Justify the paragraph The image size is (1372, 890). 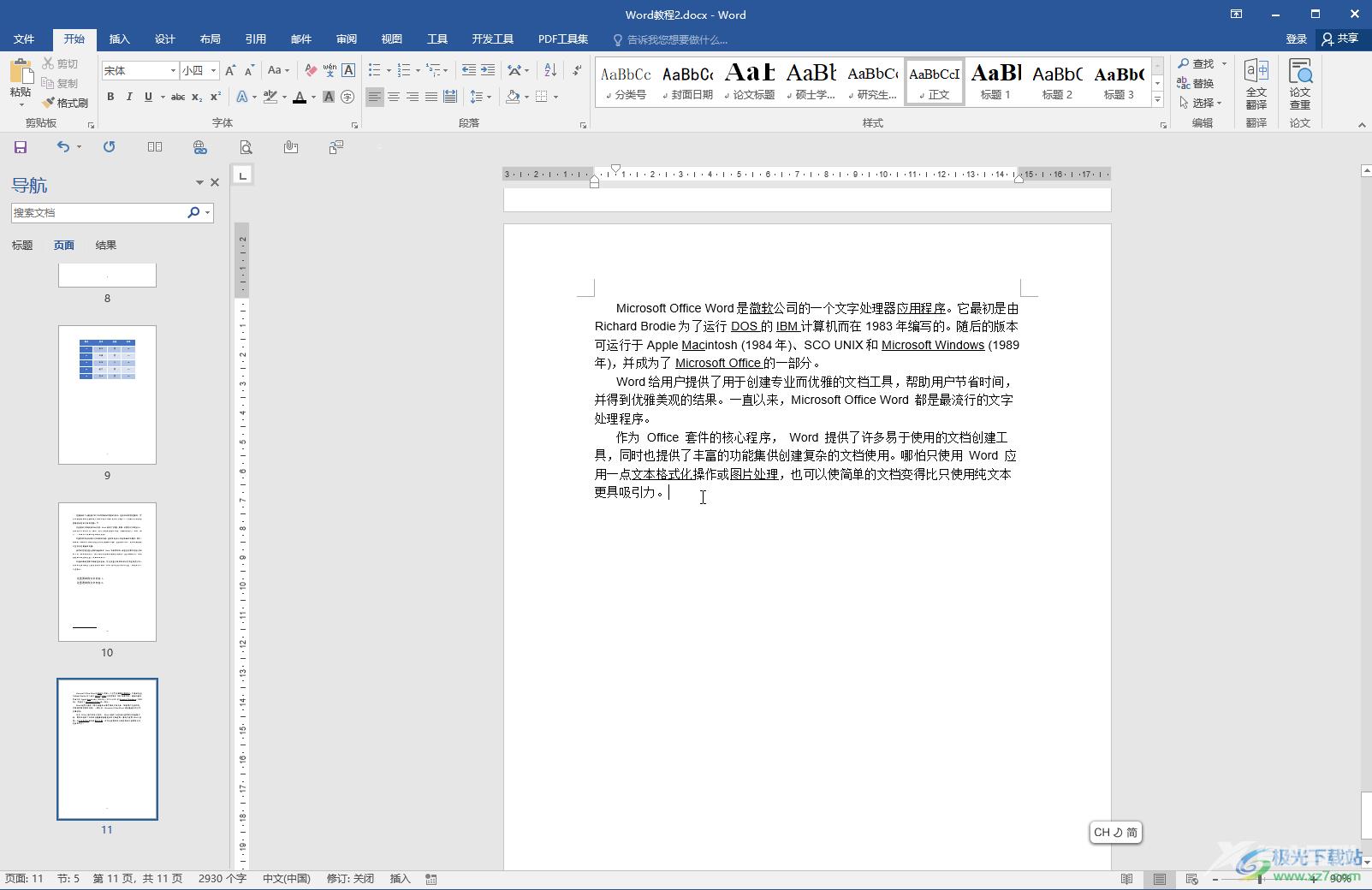pos(431,97)
